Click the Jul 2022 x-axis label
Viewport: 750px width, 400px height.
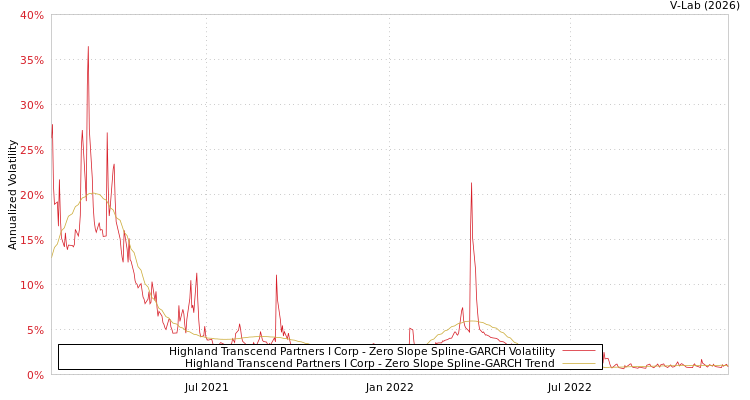coord(570,387)
